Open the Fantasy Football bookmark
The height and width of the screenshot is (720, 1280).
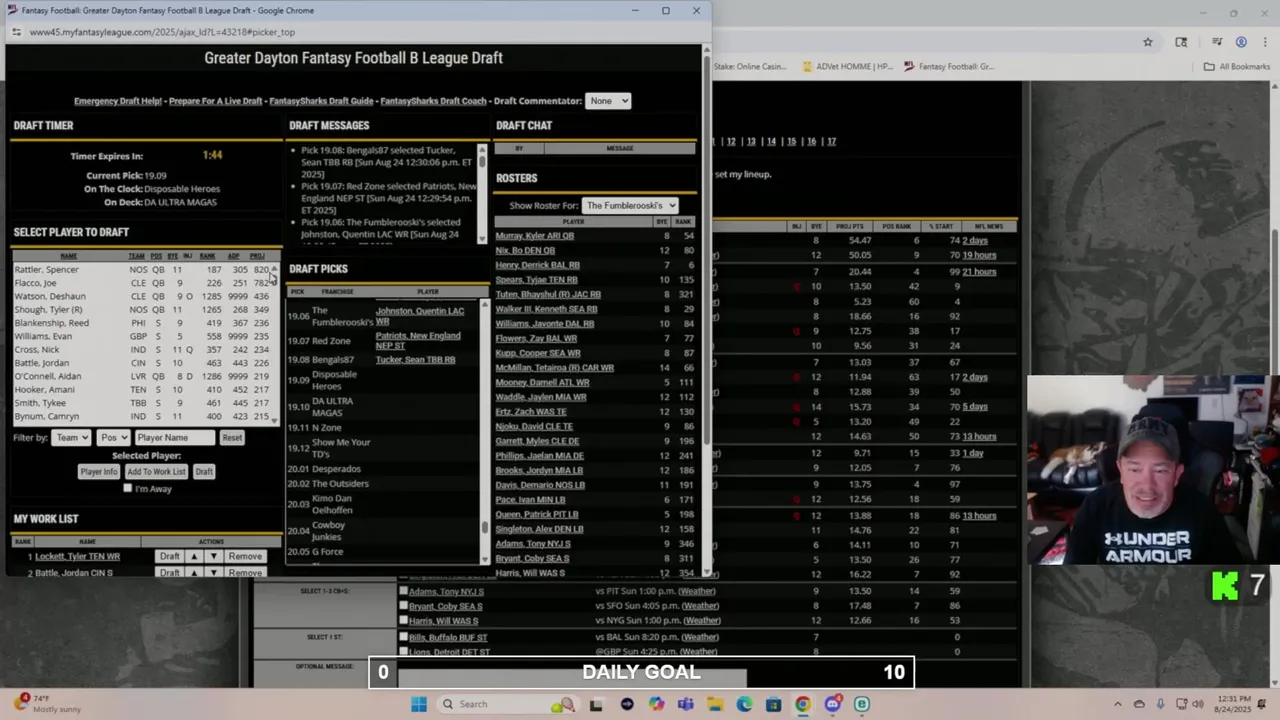tap(948, 67)
